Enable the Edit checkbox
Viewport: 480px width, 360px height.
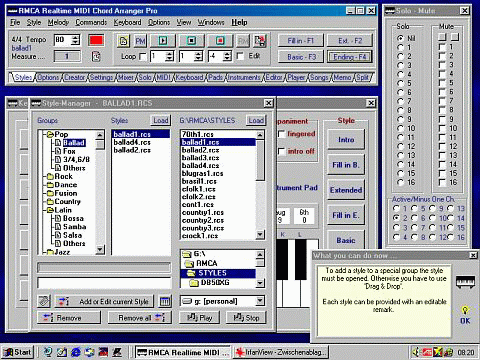point(240,56)
